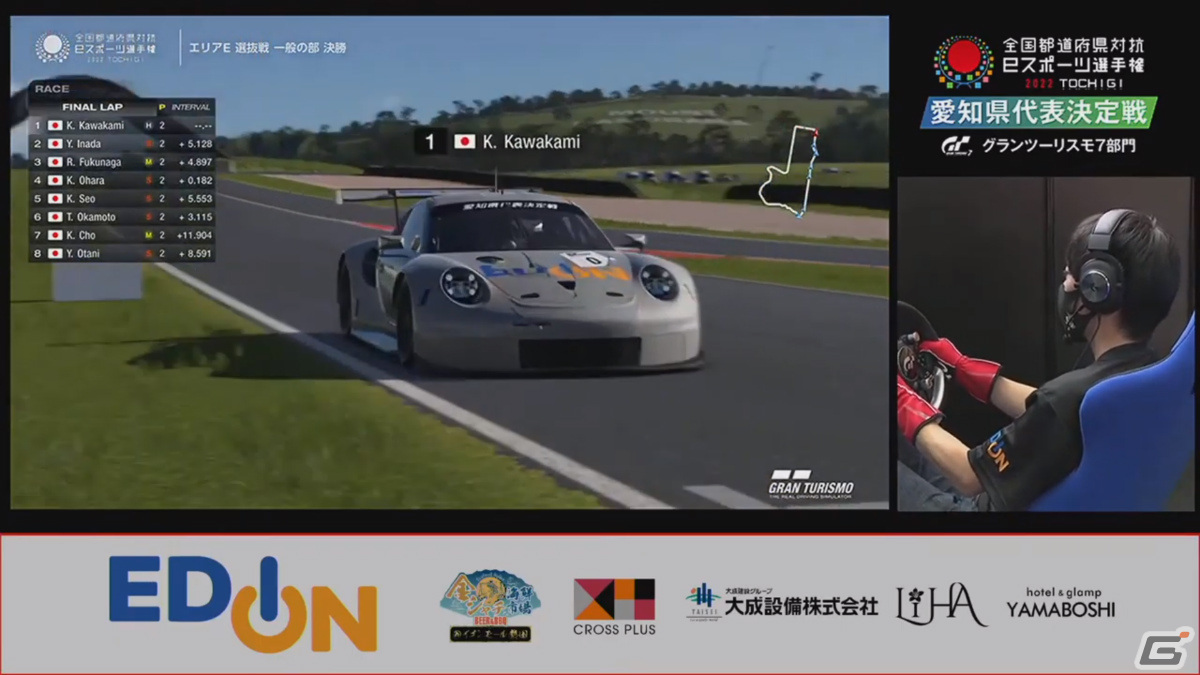The image size is (1200, 675).
Task: Click the hotel & glamp YAMABOSHI logo
Action: point(1061,601)
